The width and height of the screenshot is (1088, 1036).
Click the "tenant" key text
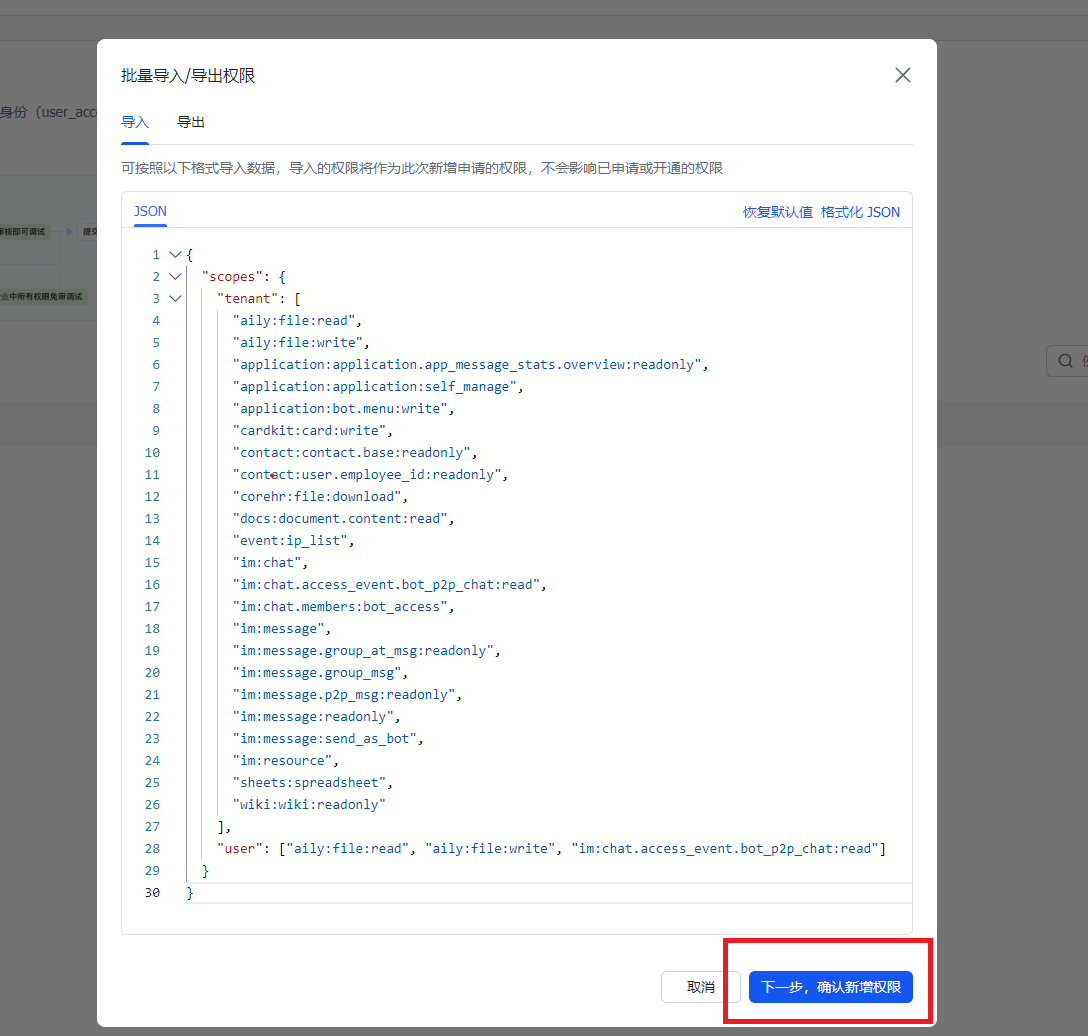point(247,298)
